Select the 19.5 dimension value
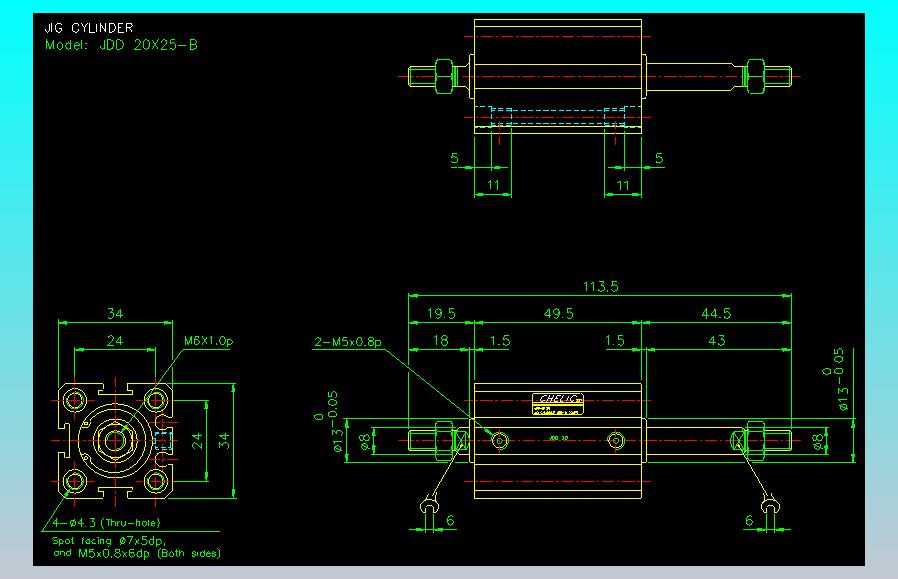 [441, 313]
